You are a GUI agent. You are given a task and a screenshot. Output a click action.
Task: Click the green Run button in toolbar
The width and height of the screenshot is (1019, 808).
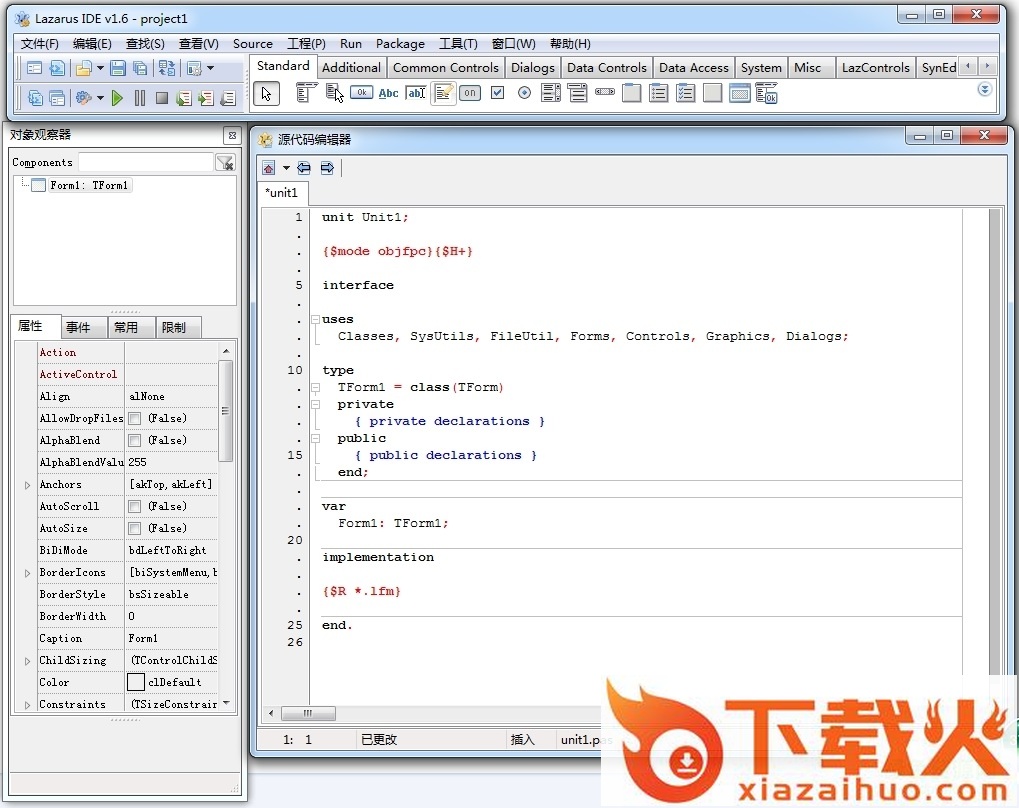pyautogui.click(x=117, y=98)
